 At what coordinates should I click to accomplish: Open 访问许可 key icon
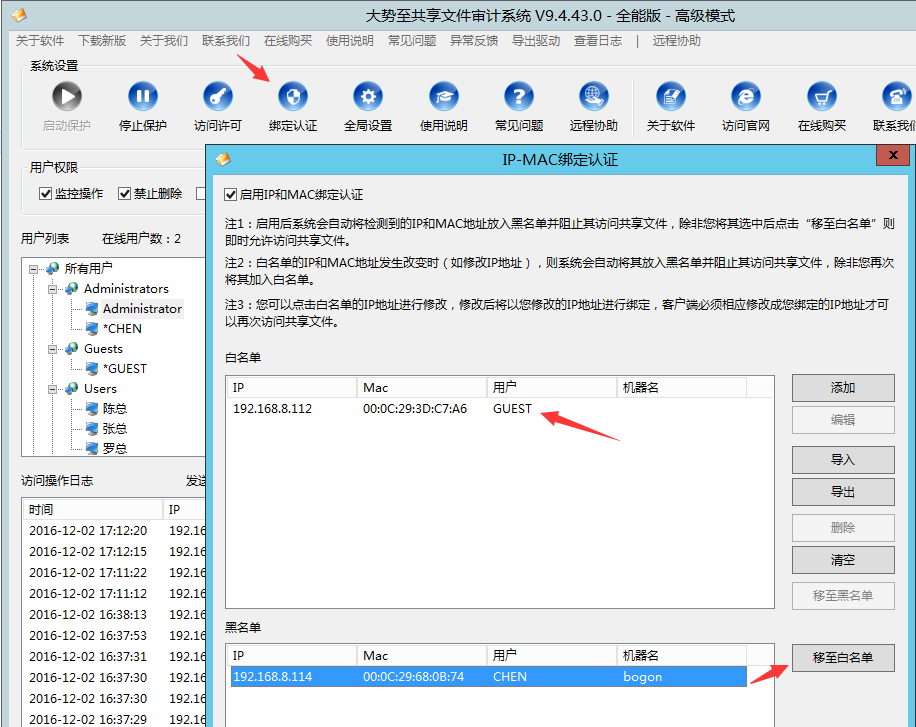coord(217,97)
